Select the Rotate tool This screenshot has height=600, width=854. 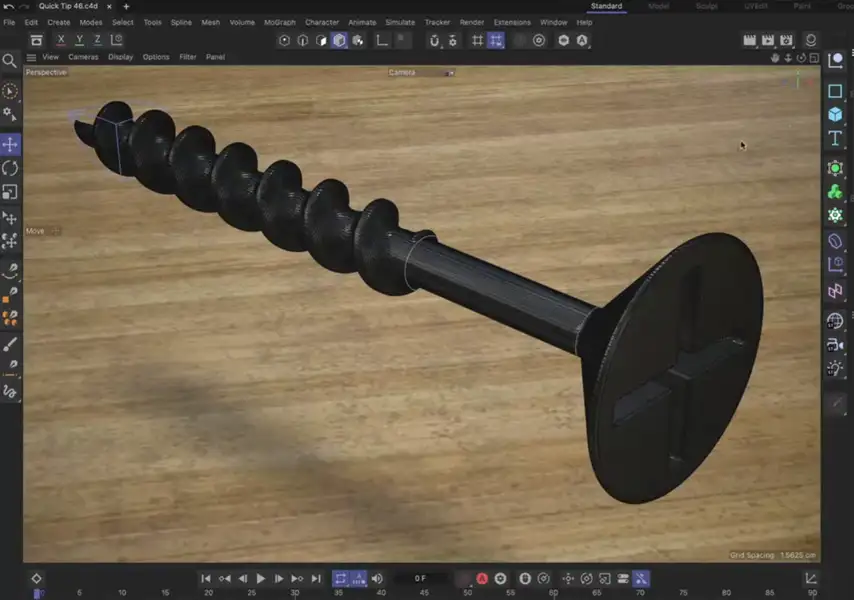10,167
